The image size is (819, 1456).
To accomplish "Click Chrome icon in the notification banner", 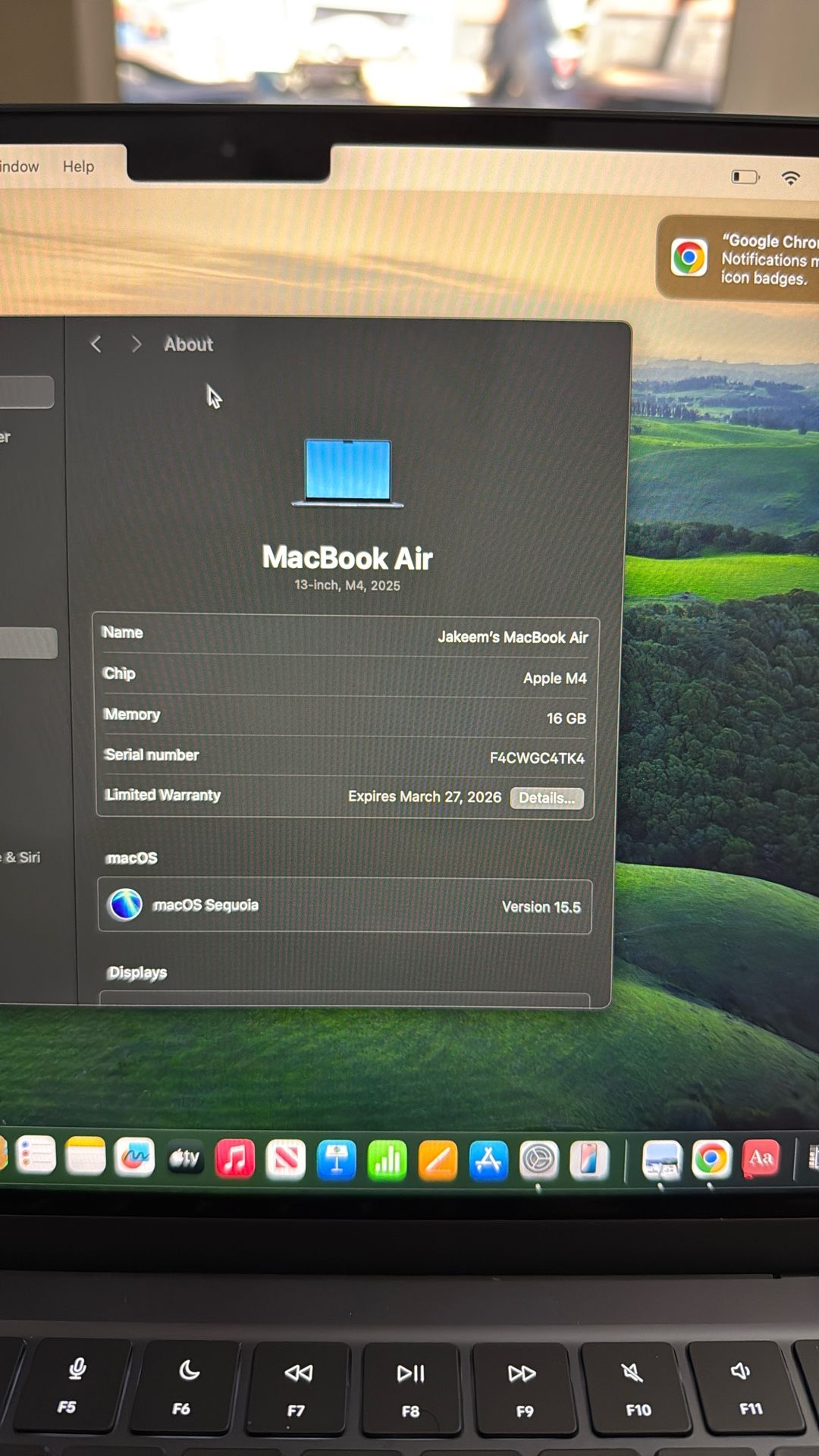I will click(x=689, y=257).
